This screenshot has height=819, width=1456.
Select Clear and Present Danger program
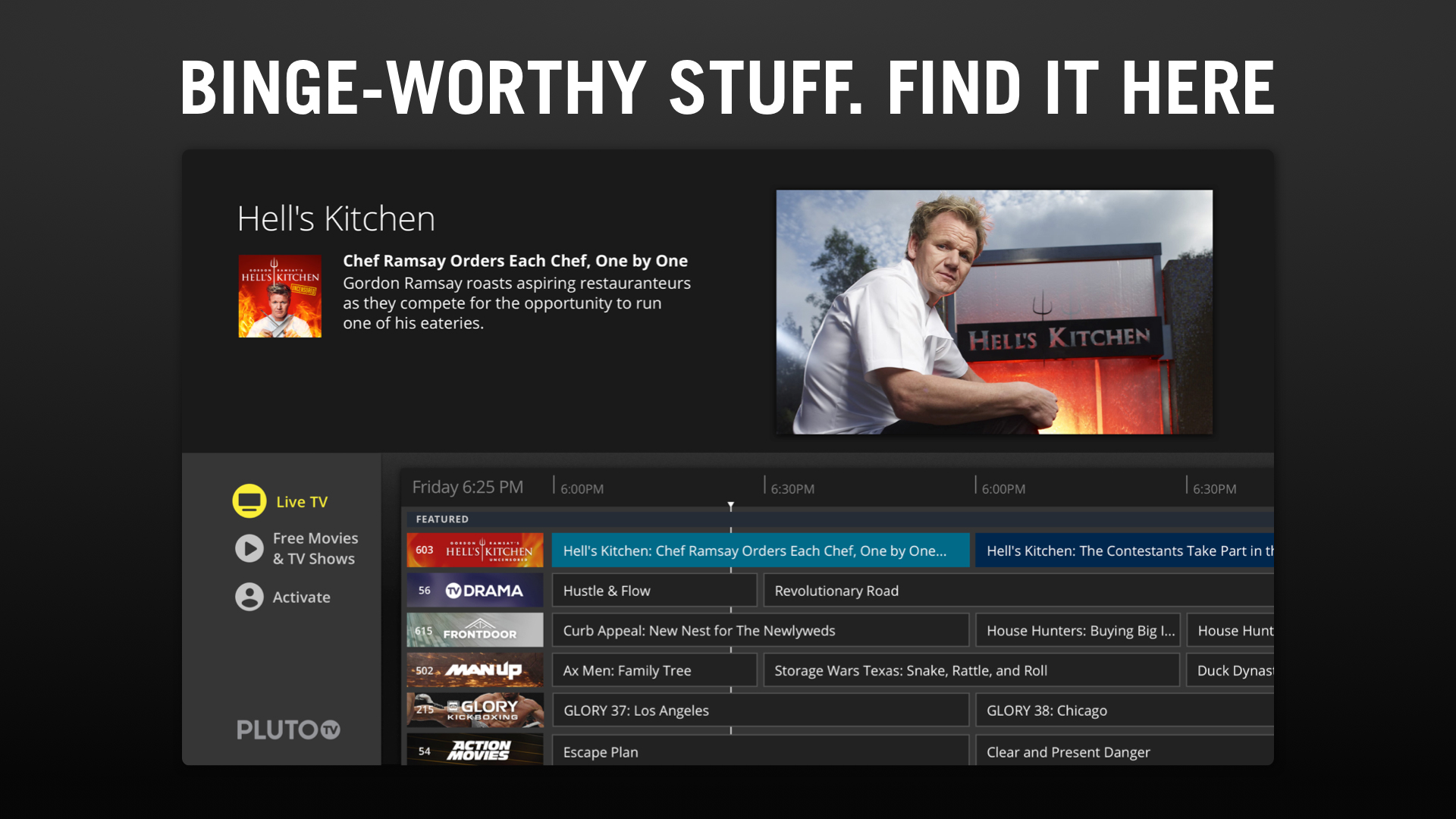click(x=1125, y=751)
